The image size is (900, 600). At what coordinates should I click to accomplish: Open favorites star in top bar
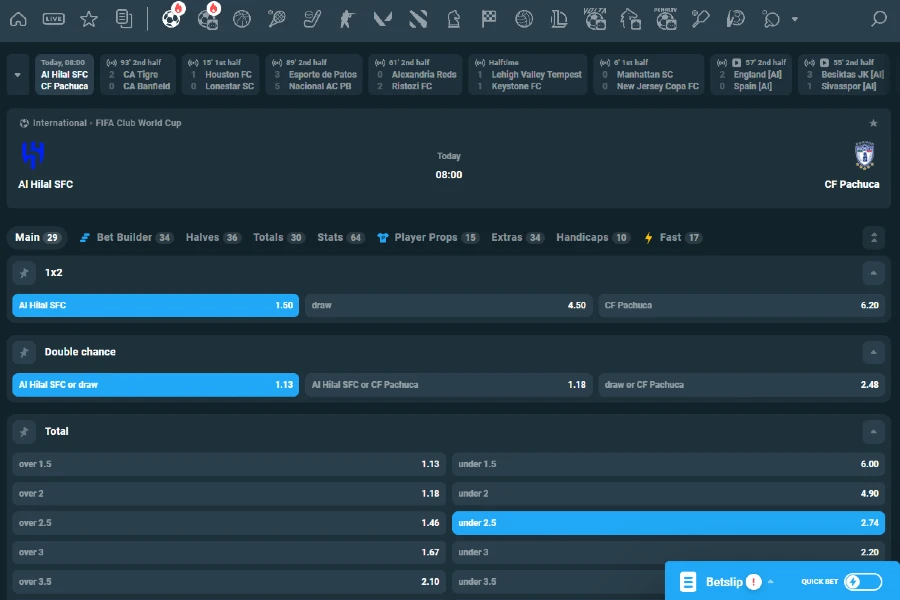pyautogui.click(x=89, y=19)
